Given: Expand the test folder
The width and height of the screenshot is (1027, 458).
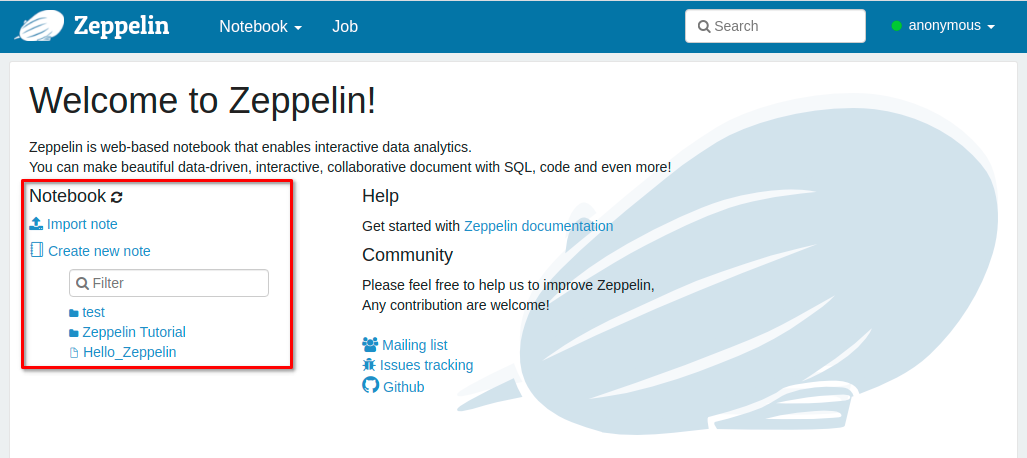Looking at the screenshot, I should click(x=93, y=312).
